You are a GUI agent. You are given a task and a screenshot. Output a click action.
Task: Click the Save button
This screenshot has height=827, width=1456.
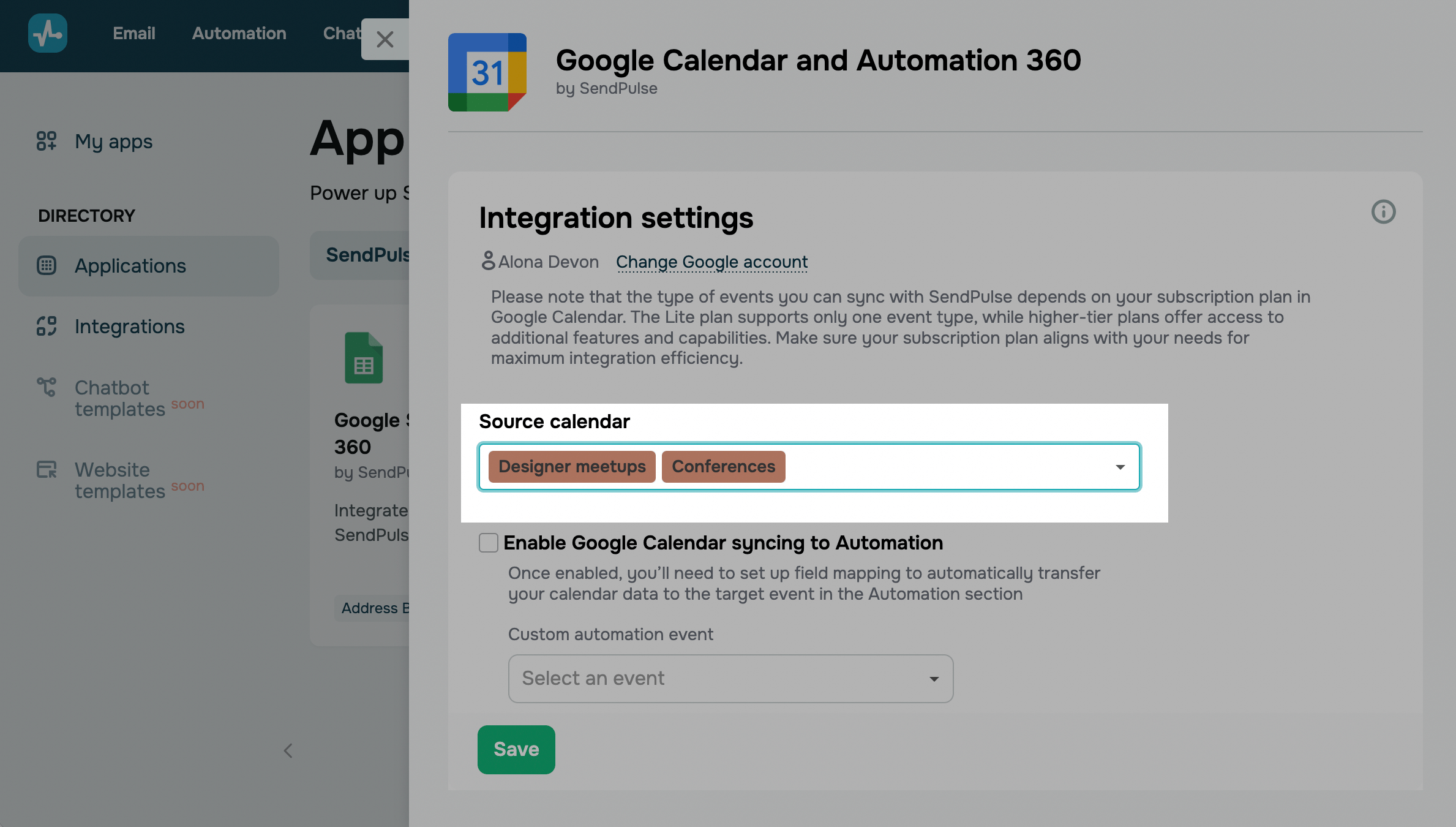click(x=516, y=749)
